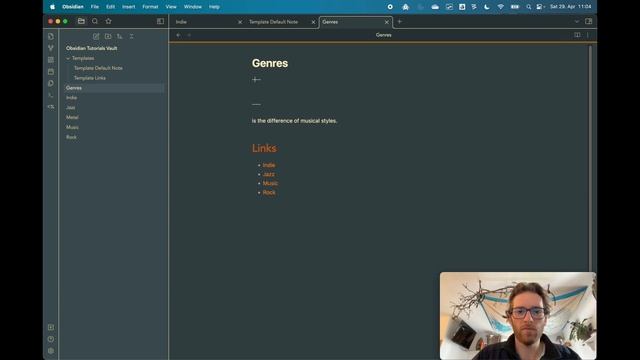
Task: Open the bookmarks star icon
Action: pyautogui.click(x=108, y=21)
